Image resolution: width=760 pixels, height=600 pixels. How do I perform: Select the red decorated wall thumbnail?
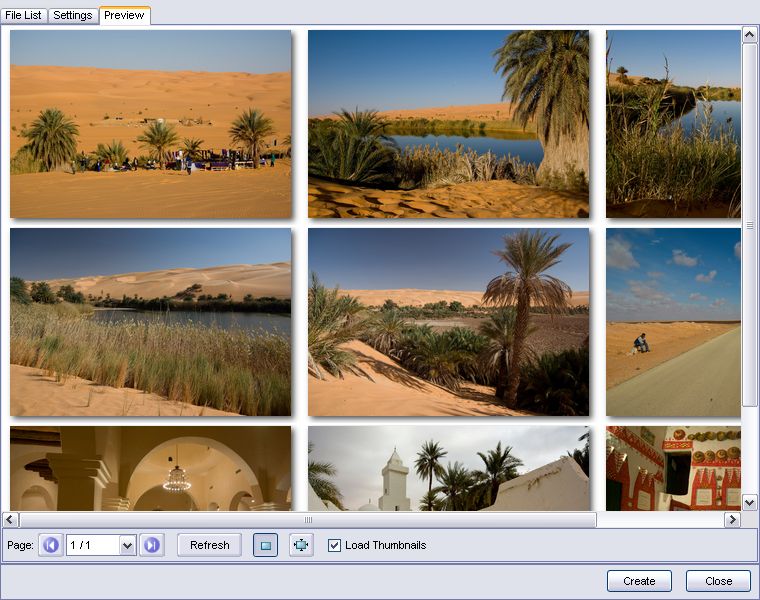coord(673,468)
